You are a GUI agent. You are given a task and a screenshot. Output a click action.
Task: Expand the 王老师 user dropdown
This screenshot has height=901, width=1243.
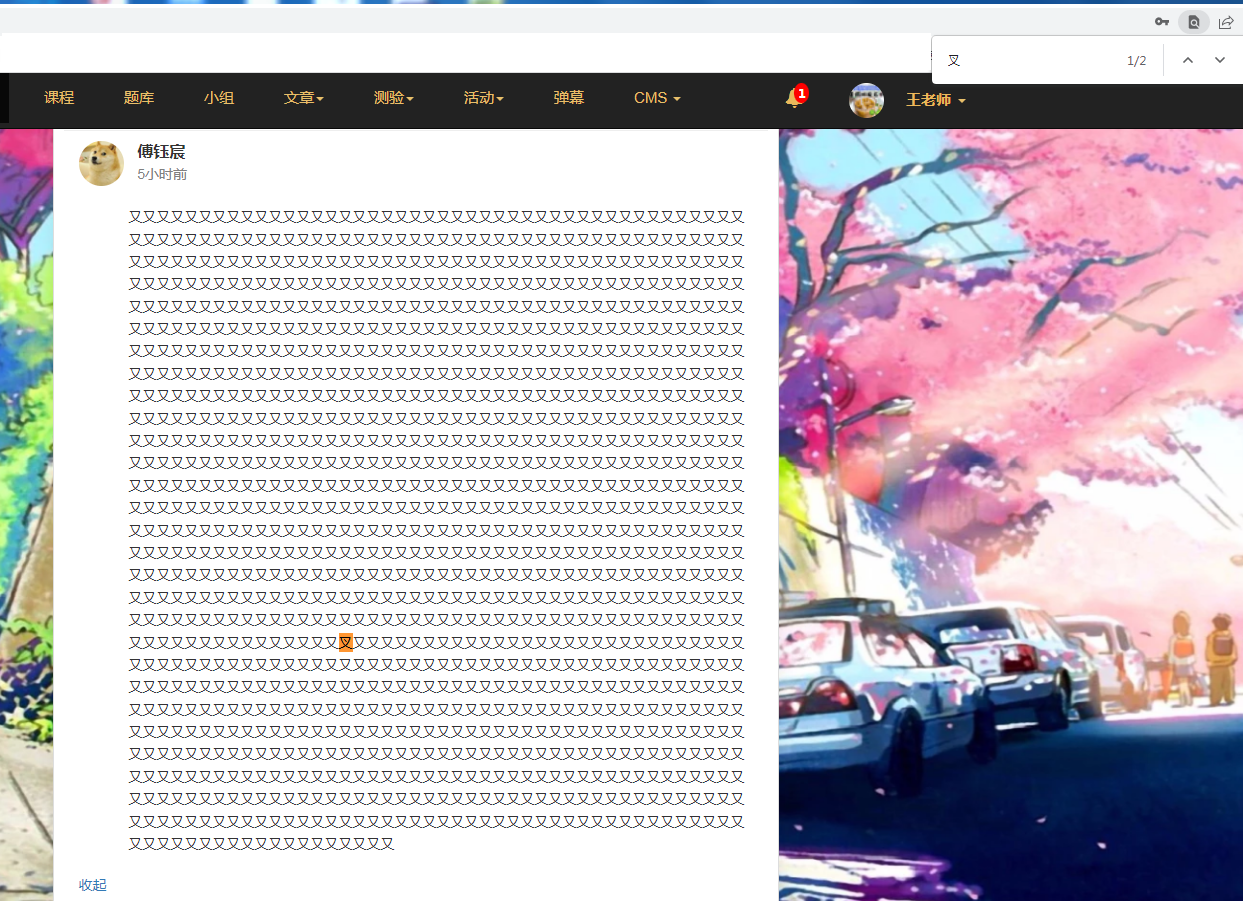[936, 100]
